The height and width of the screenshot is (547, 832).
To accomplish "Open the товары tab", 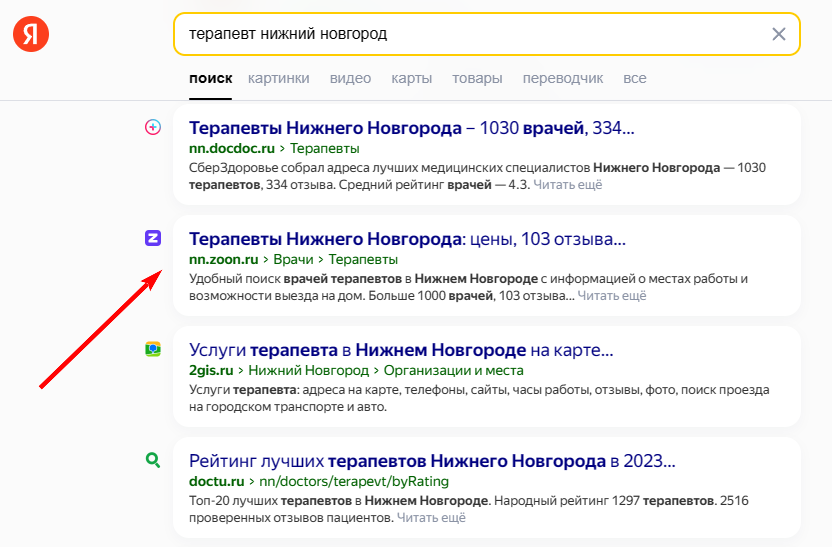I will pyautogui.click(x=477, y=79).
